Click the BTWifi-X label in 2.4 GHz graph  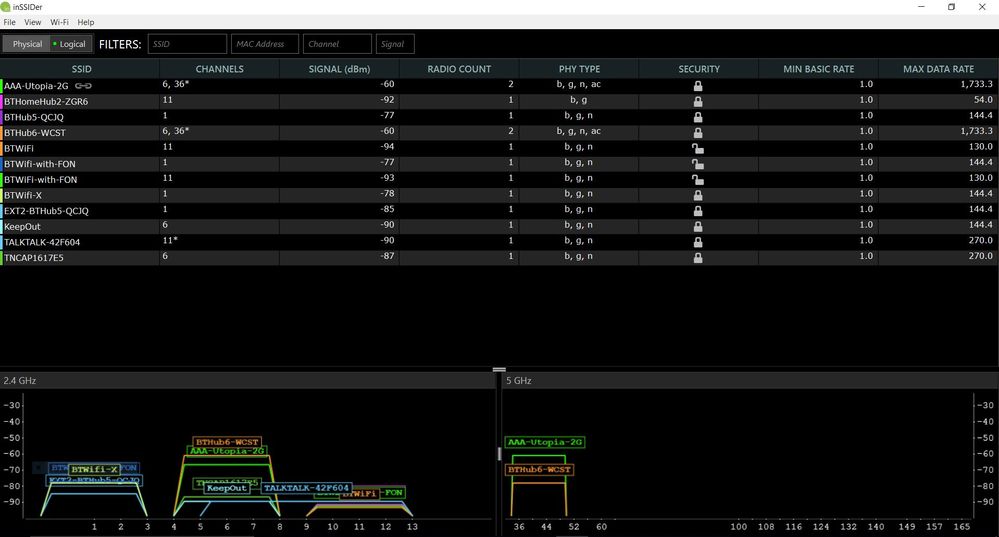tap(94, 469)
